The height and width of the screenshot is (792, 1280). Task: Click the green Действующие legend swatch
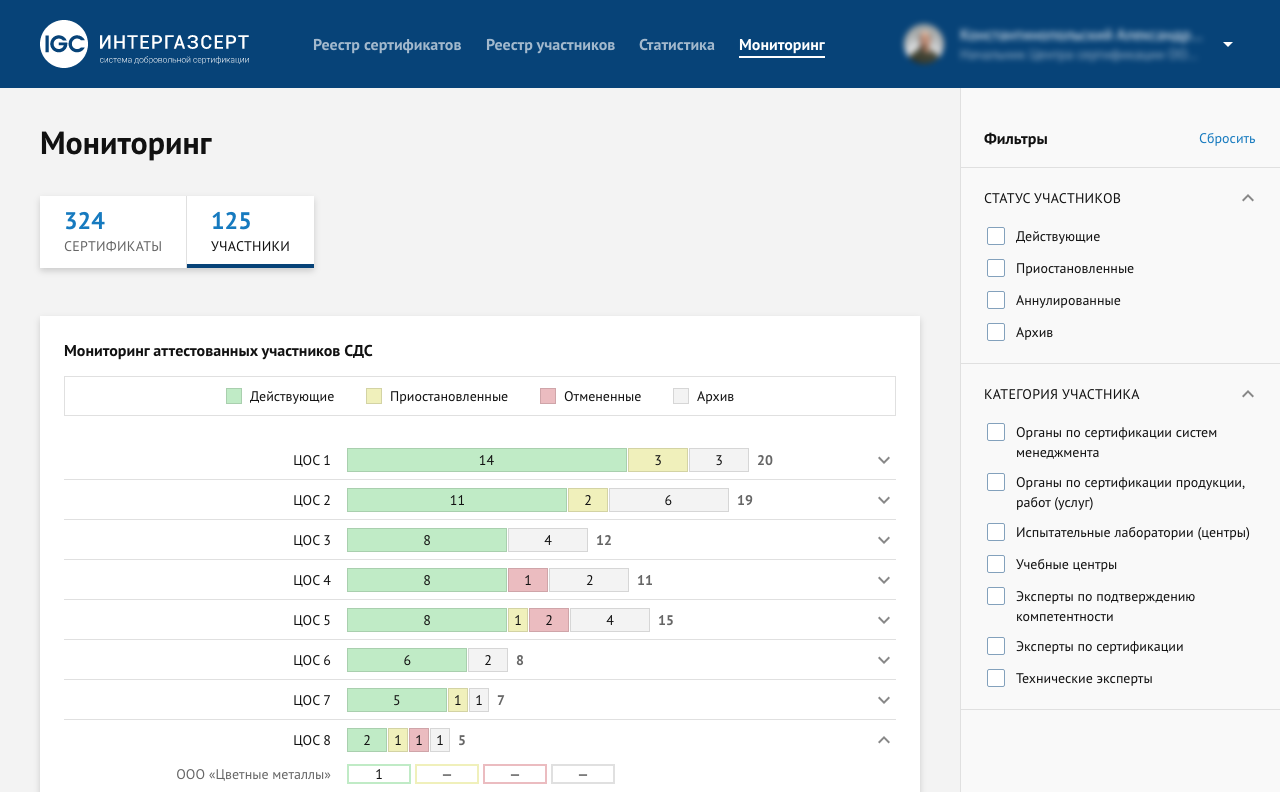(234, 396)
